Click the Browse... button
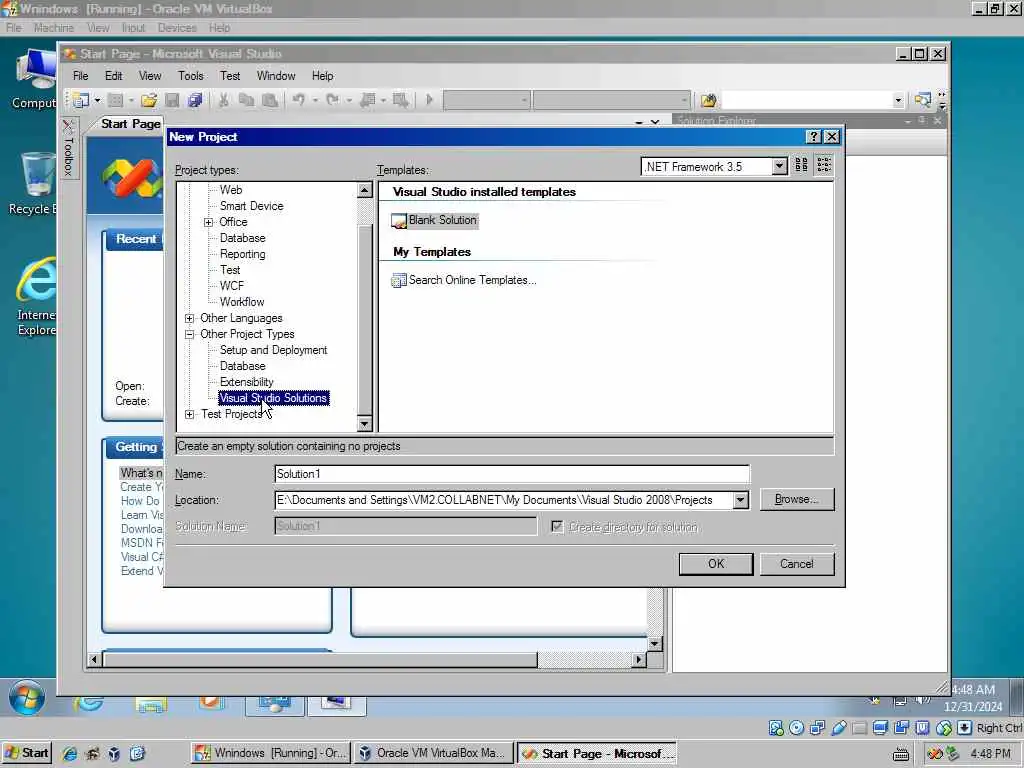1024x768 pixels. pos(797,500)
